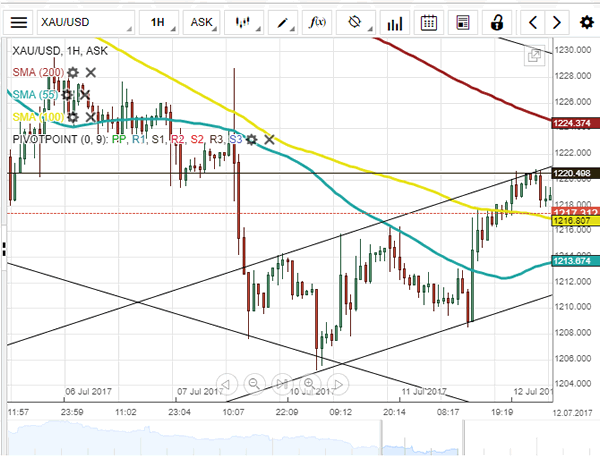The image size is (600, 459).
Task: Zoom in with magnifier plus button
Action: pyautogui.click(x=310, y=384)
